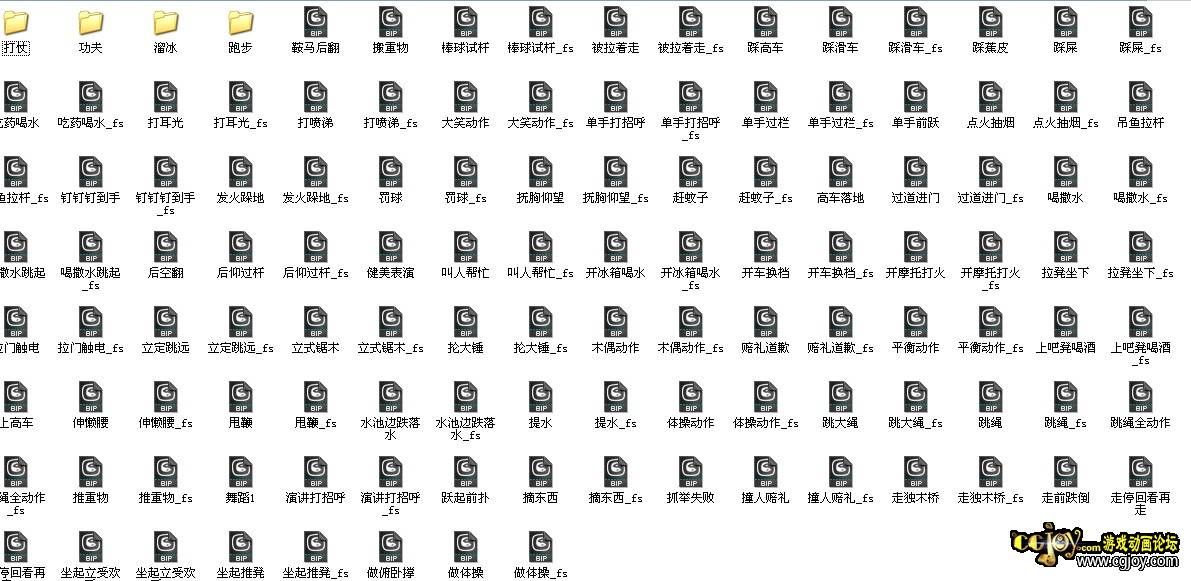This screenshot has height=581, width=1191.
Task: Open the 溜冰 folder icon
Action: pos(166,24)
